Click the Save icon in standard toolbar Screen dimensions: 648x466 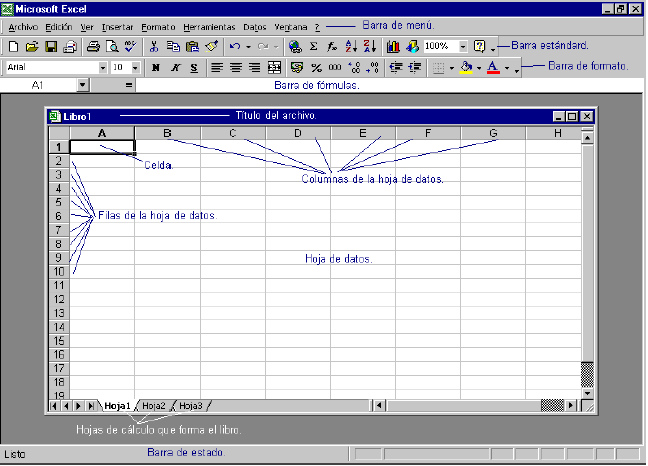[50, 46]
